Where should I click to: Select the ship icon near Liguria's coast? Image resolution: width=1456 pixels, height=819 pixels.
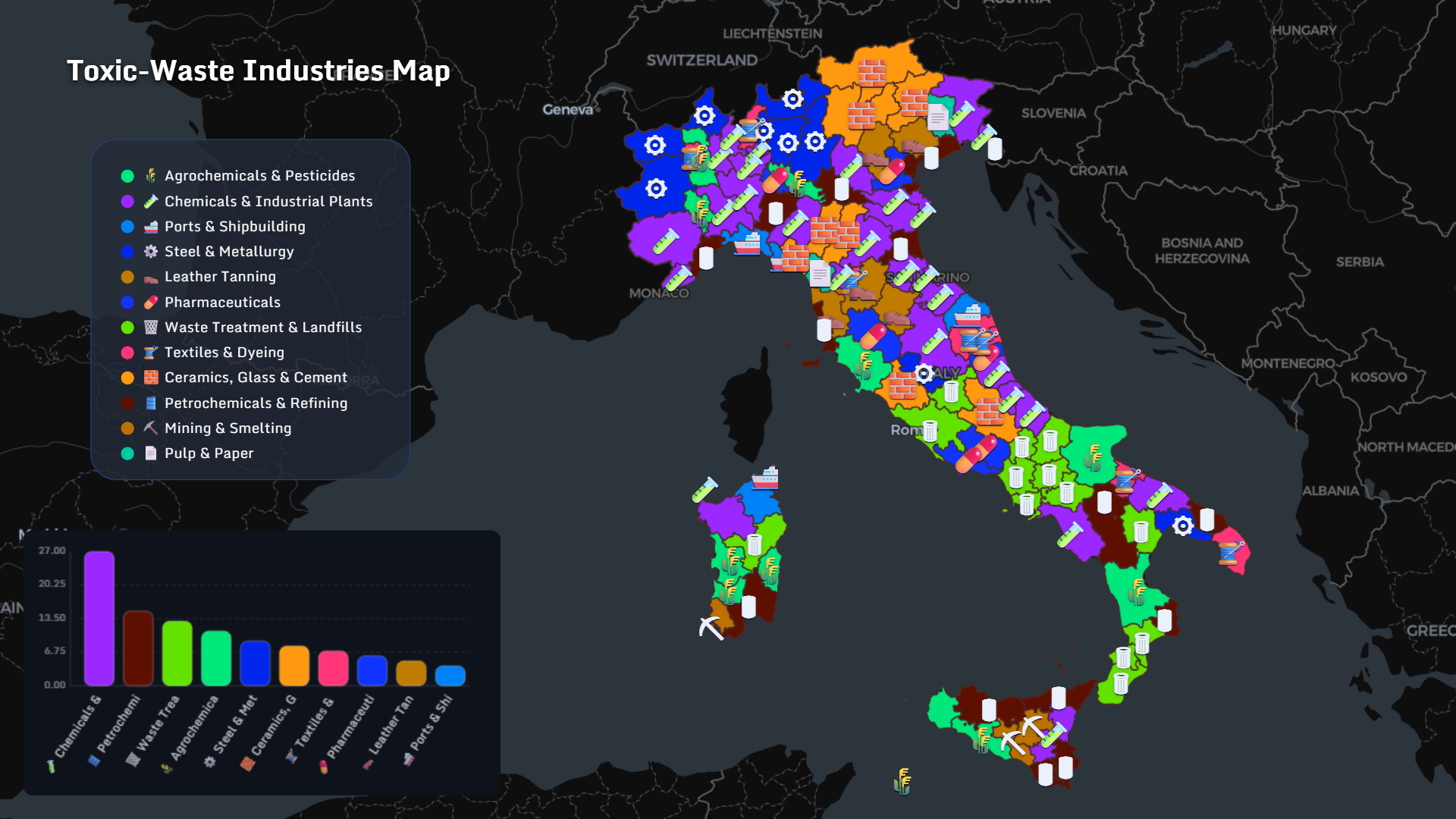[748, 245]
